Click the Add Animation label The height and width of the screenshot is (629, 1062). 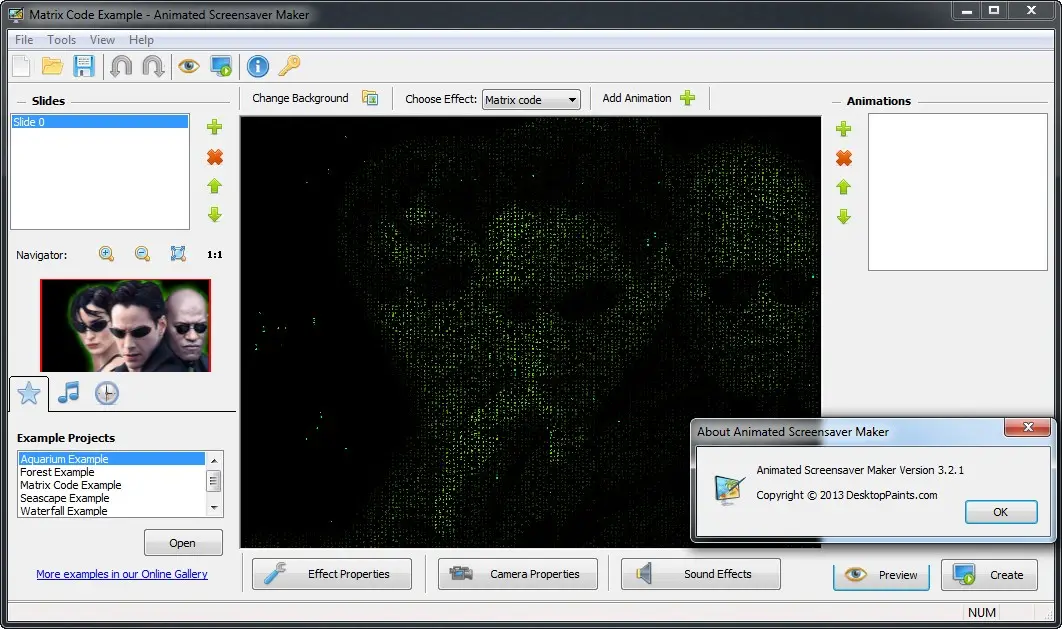click(637, 98)
